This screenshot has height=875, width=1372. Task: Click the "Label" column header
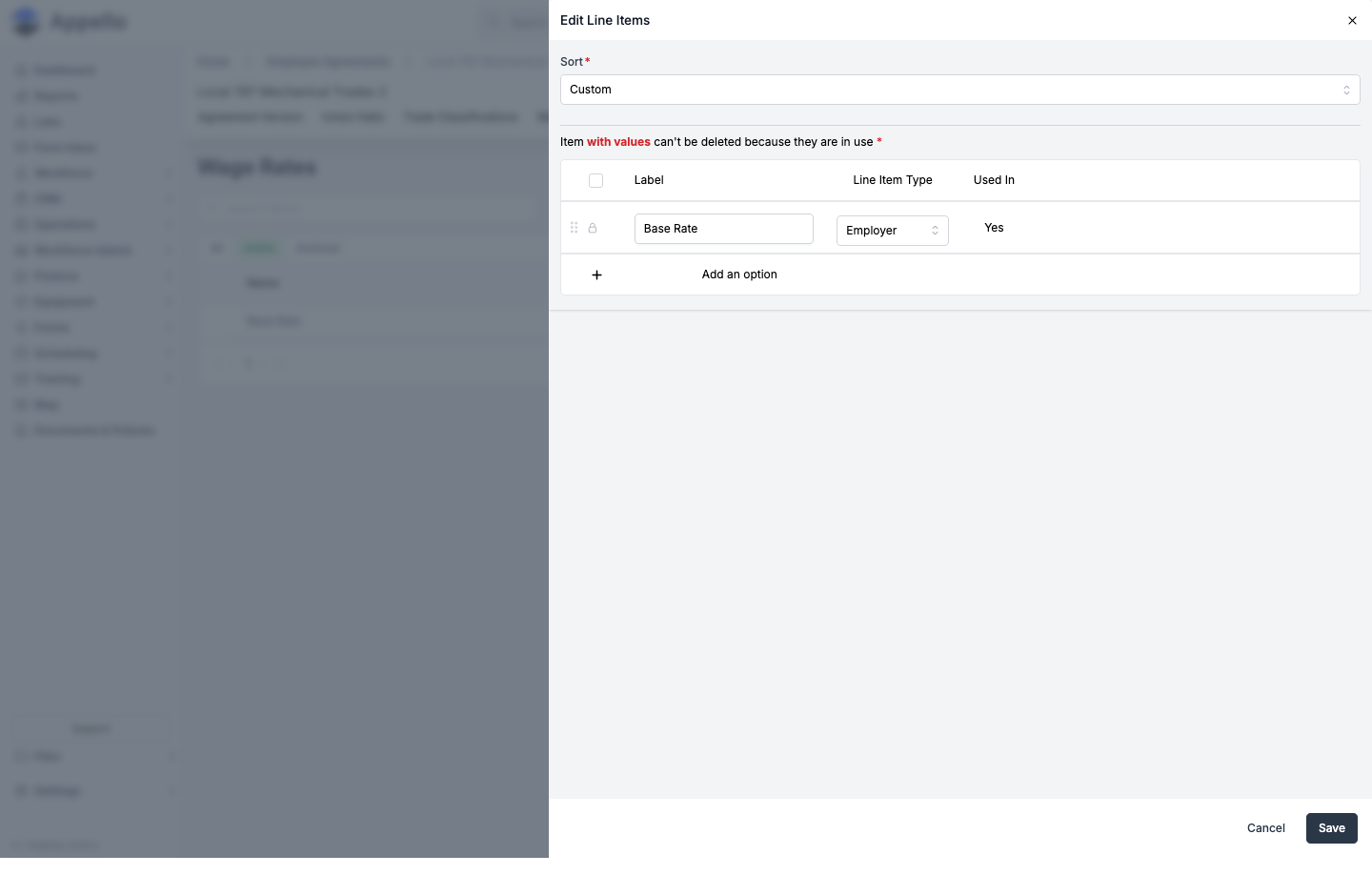click(649, 180)
